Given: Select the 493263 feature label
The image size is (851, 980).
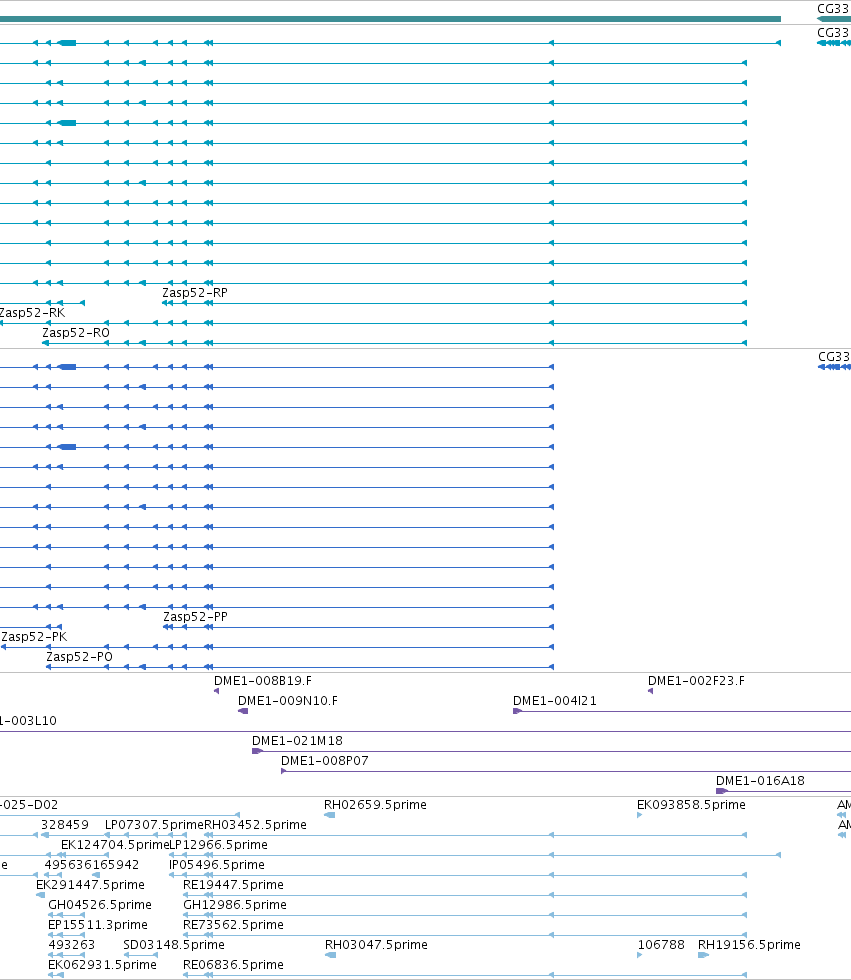Looking at the screenshot, I should pyautogui.click(x=72, y=944).
